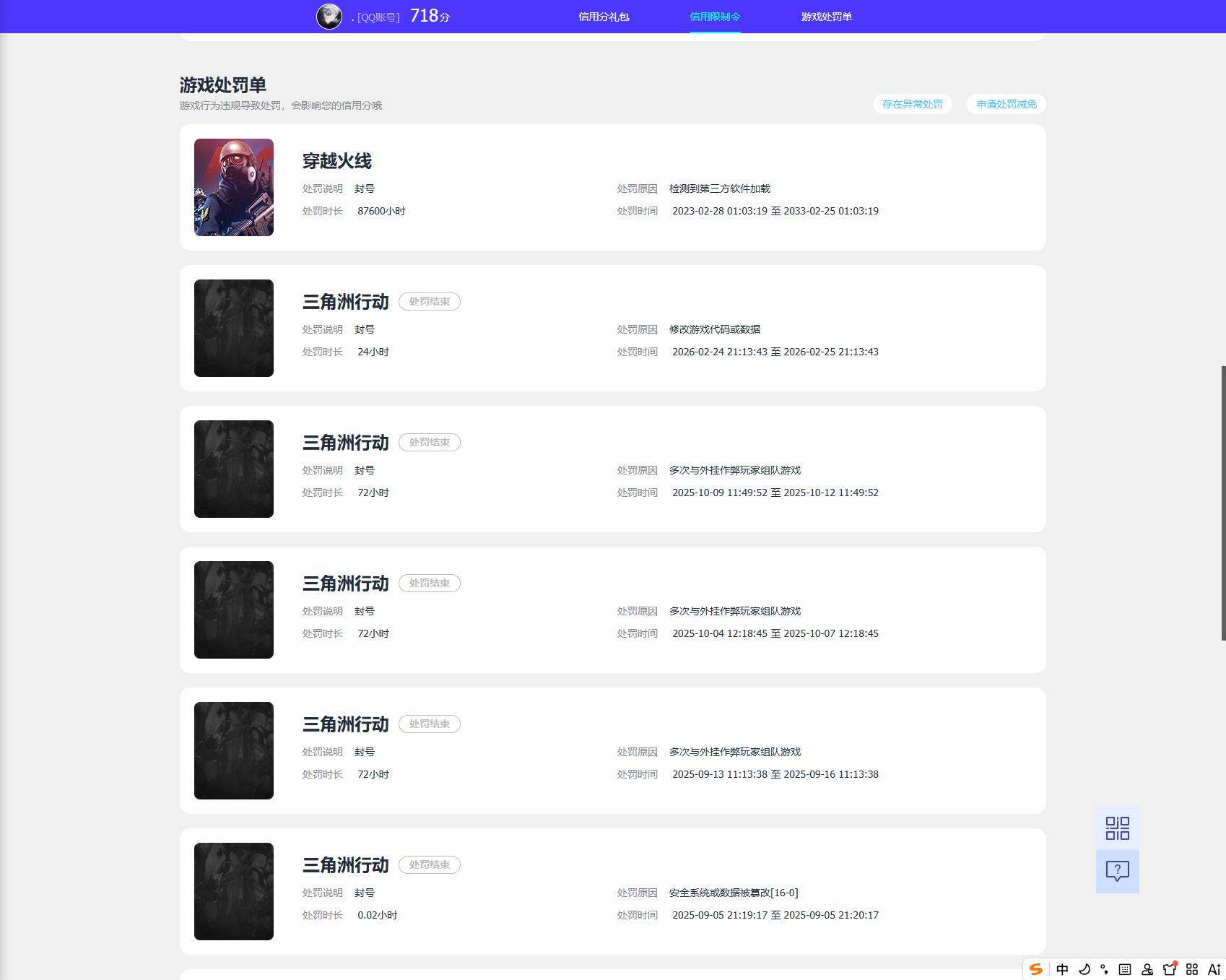Switch to 游戏处罚单 tab in header
Image resolution: width=1226 pixels, height=980 pixels.
click(x=827, y=17)
